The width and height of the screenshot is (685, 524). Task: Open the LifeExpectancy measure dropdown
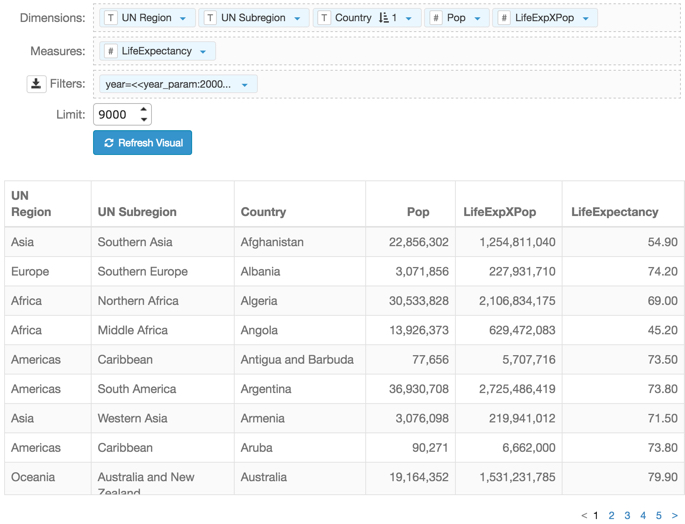pos(203,51)
